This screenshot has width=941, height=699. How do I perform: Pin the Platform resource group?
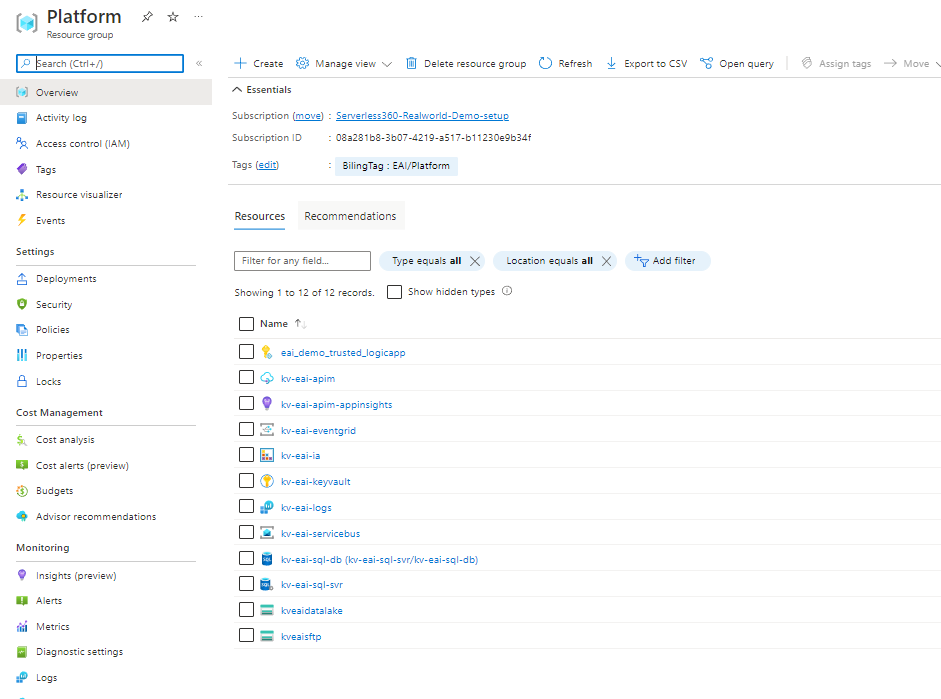tap(147, 17)
